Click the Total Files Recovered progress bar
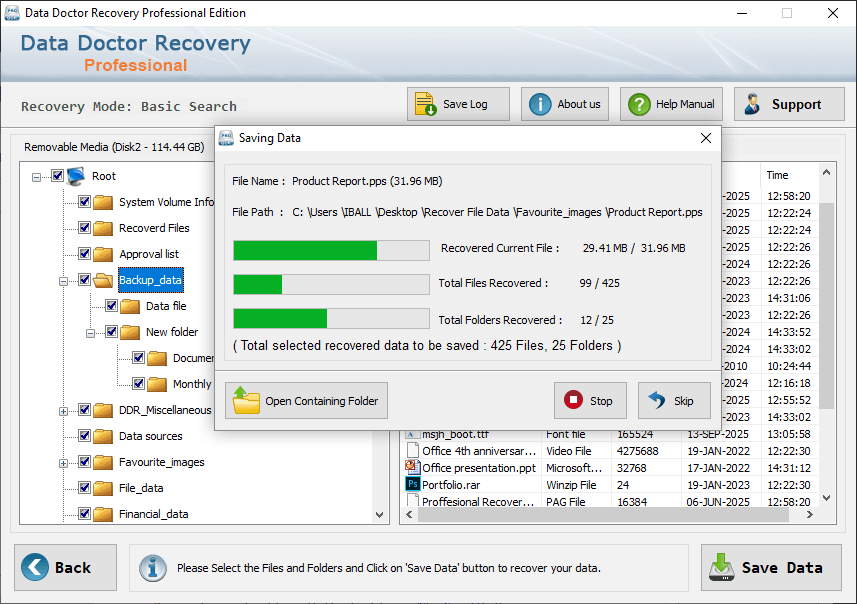Image resolution: width=857 pixels, height=604 pixels. coord(331,285)
